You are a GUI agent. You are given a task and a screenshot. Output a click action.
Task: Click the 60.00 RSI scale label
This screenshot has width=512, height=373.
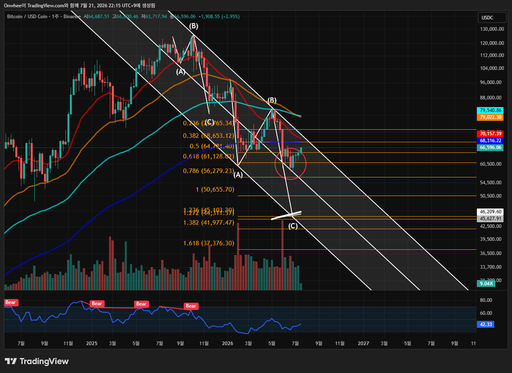point(486,313)
